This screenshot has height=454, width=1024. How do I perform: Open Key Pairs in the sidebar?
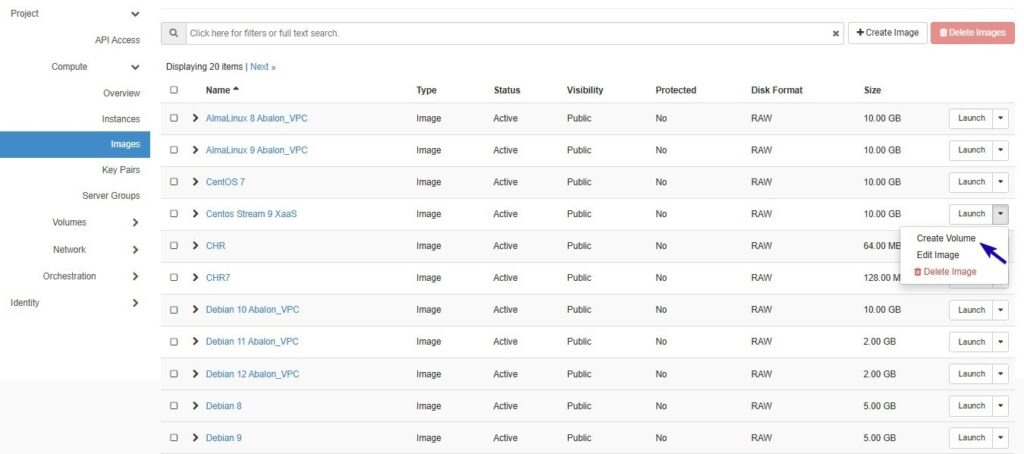pyautogui.click(x=121, y=170)
